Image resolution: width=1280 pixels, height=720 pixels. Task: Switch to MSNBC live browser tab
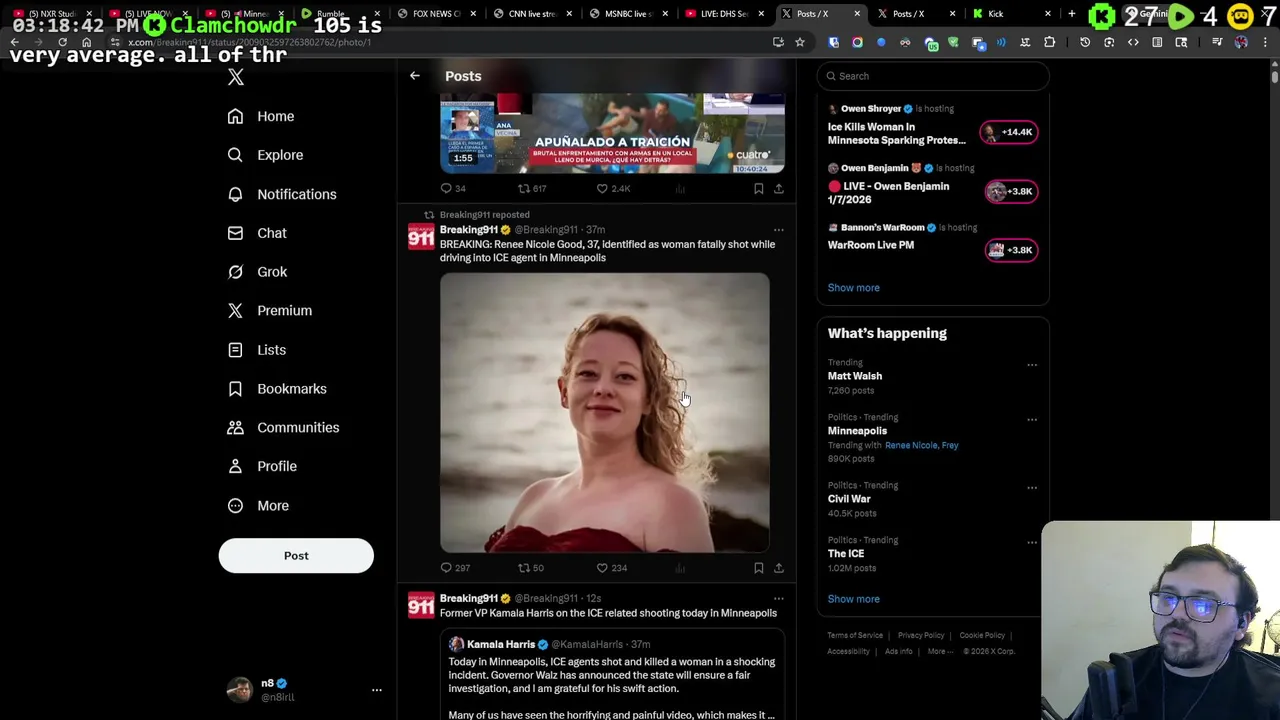627,14
